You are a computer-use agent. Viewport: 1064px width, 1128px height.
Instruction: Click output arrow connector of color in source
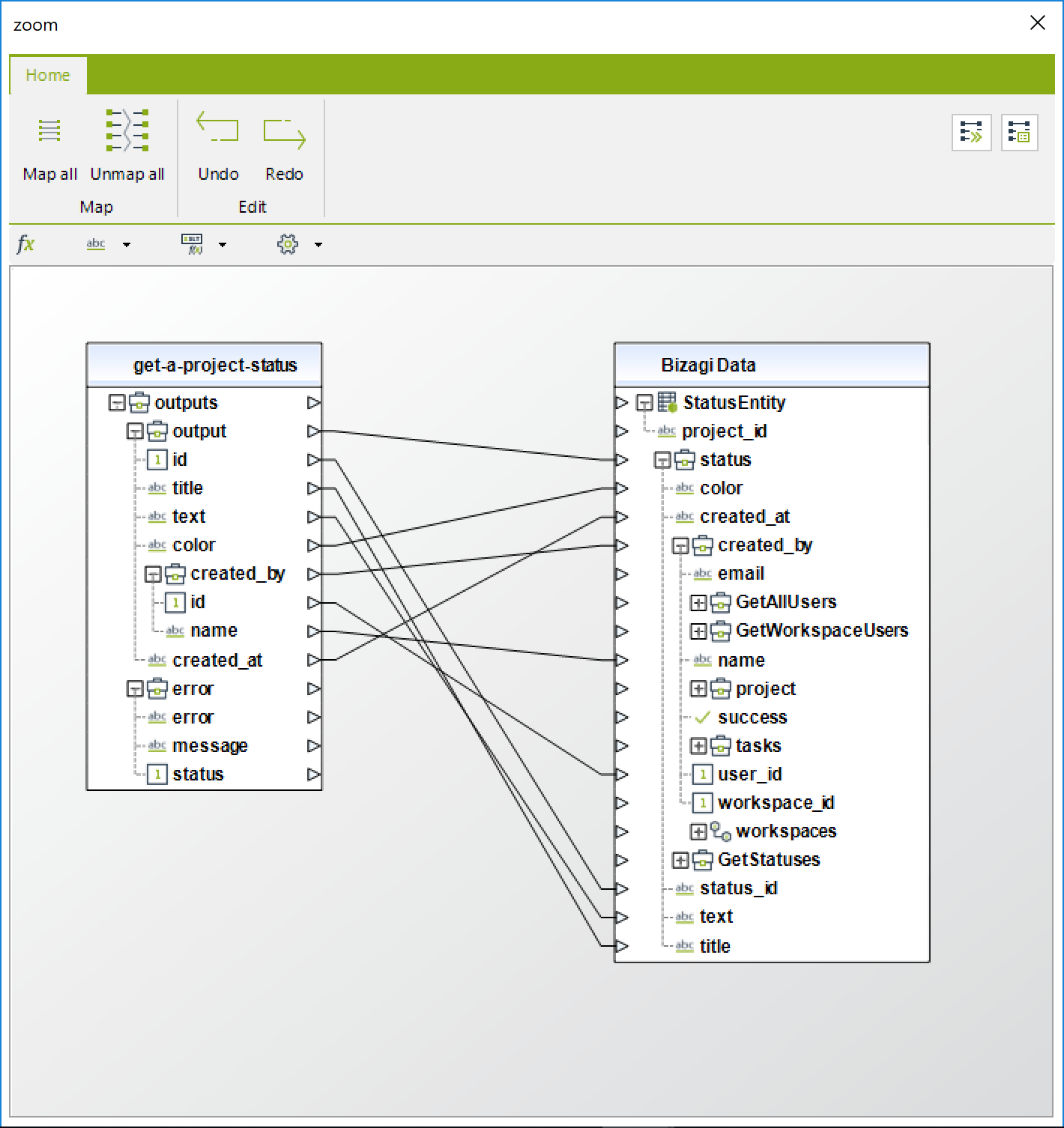[314, 545]
